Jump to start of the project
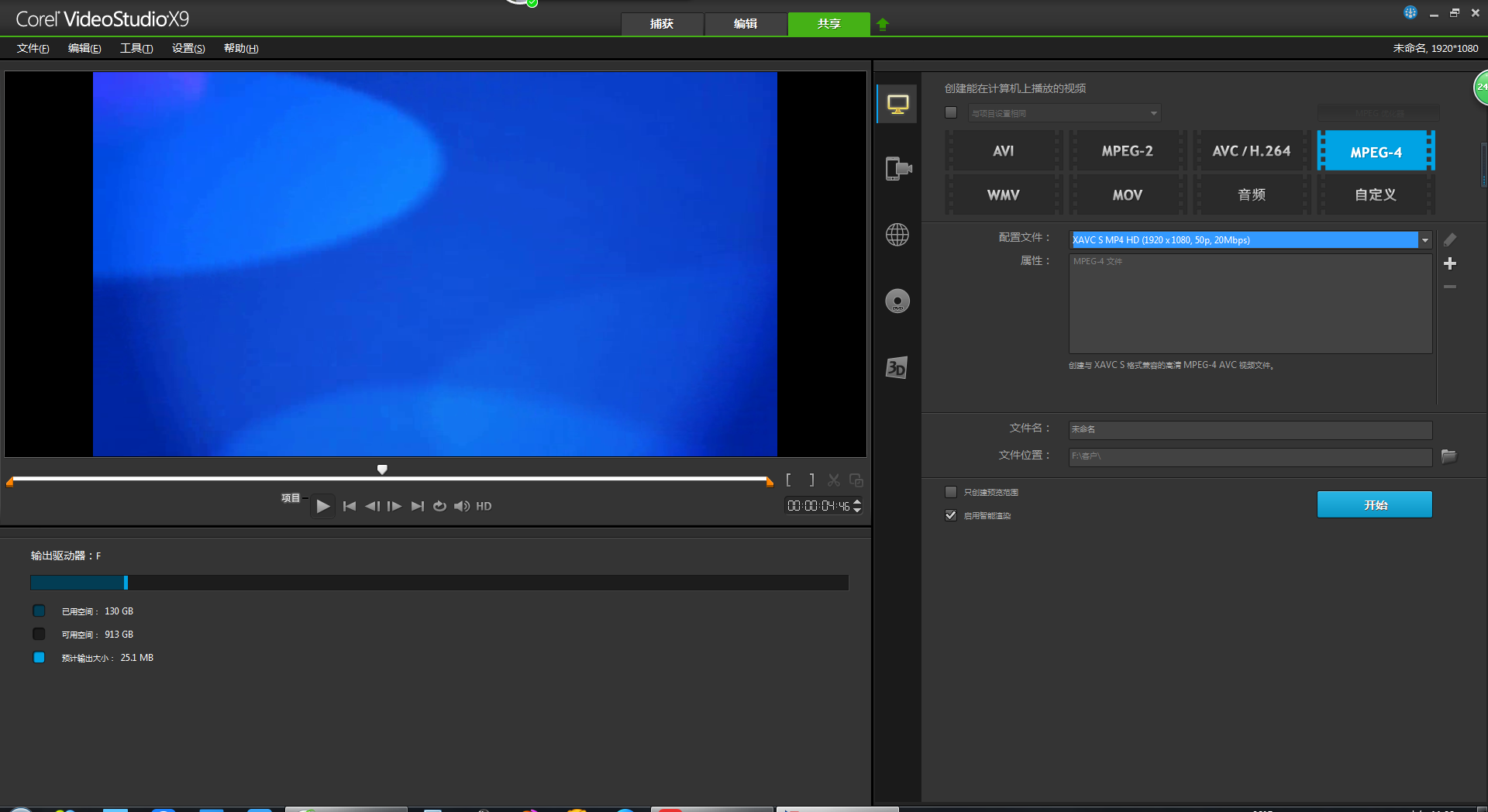1488x812 pixels. point(350,506)
